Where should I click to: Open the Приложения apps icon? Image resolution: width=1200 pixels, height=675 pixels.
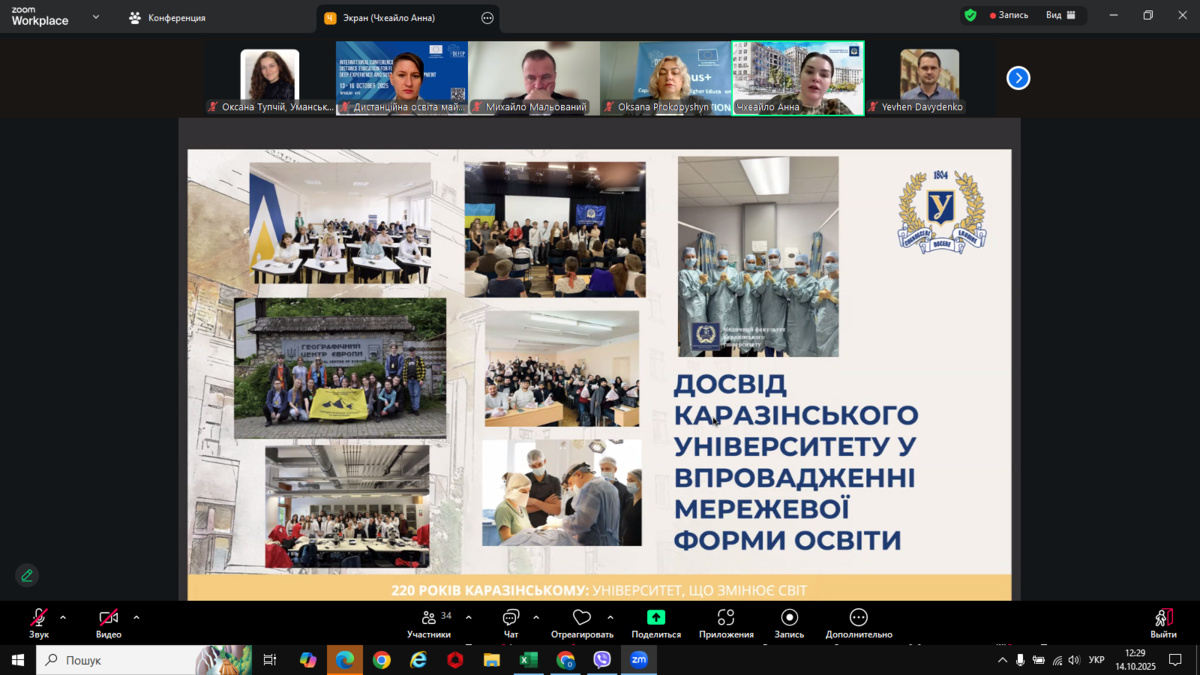pos(726,618)
